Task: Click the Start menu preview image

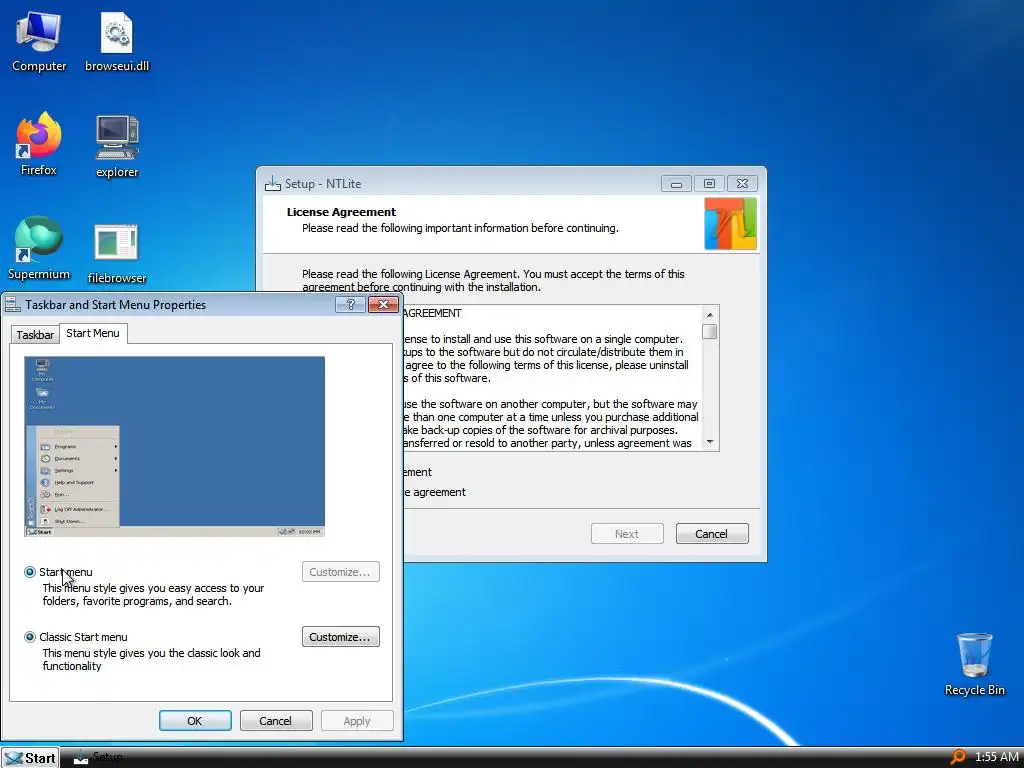Action: point(174,447)
